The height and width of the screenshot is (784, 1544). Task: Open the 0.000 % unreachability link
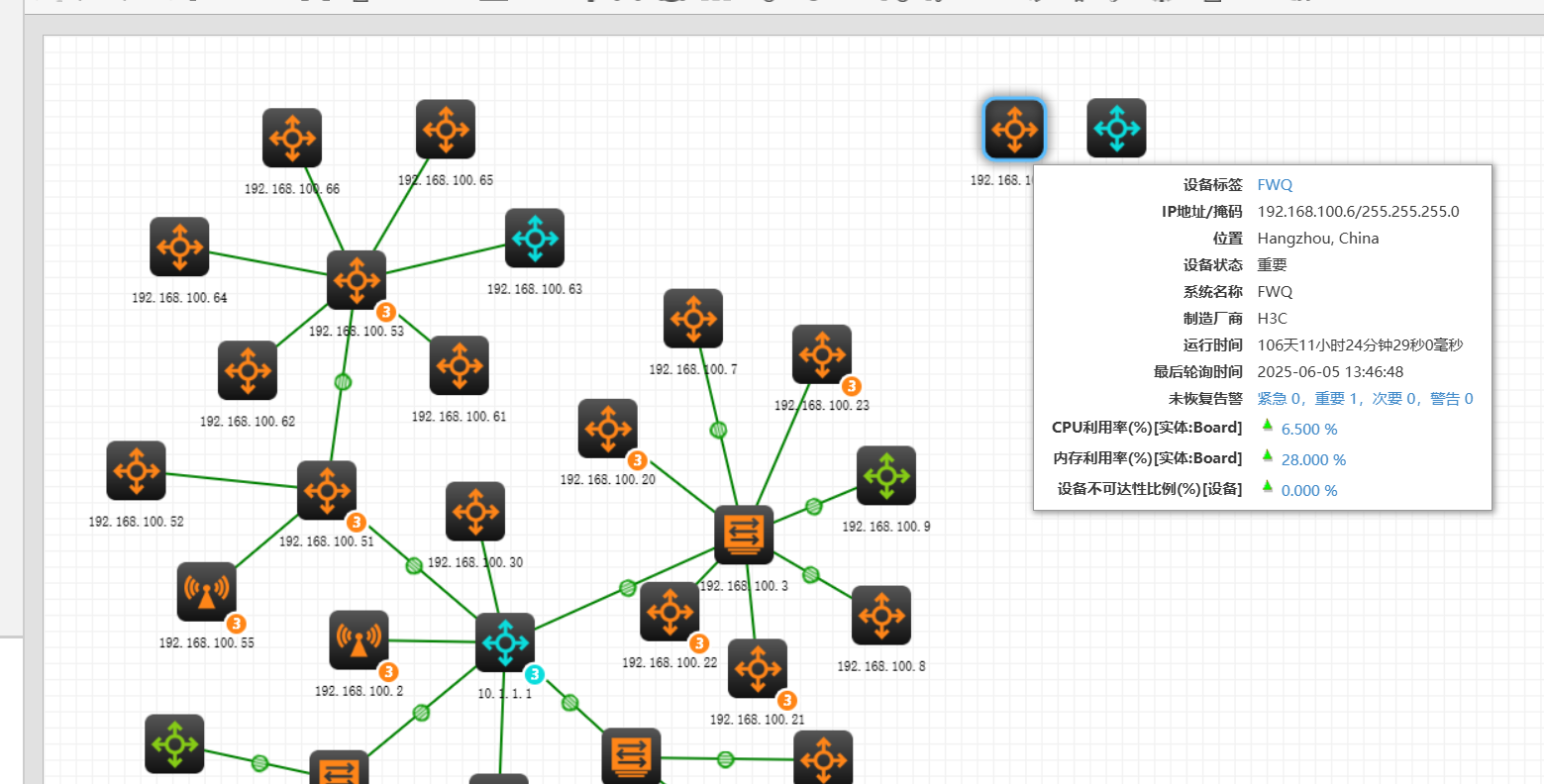1309,491
